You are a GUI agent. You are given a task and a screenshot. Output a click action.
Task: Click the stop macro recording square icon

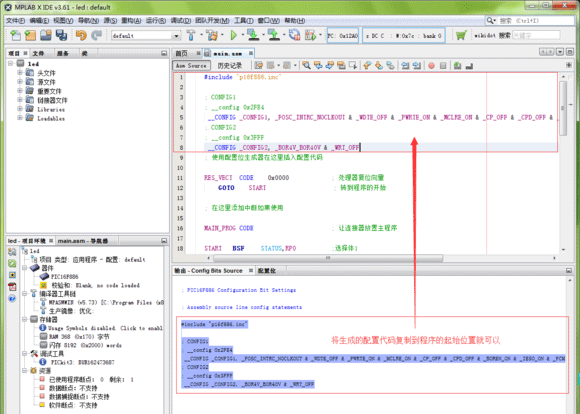443,66
